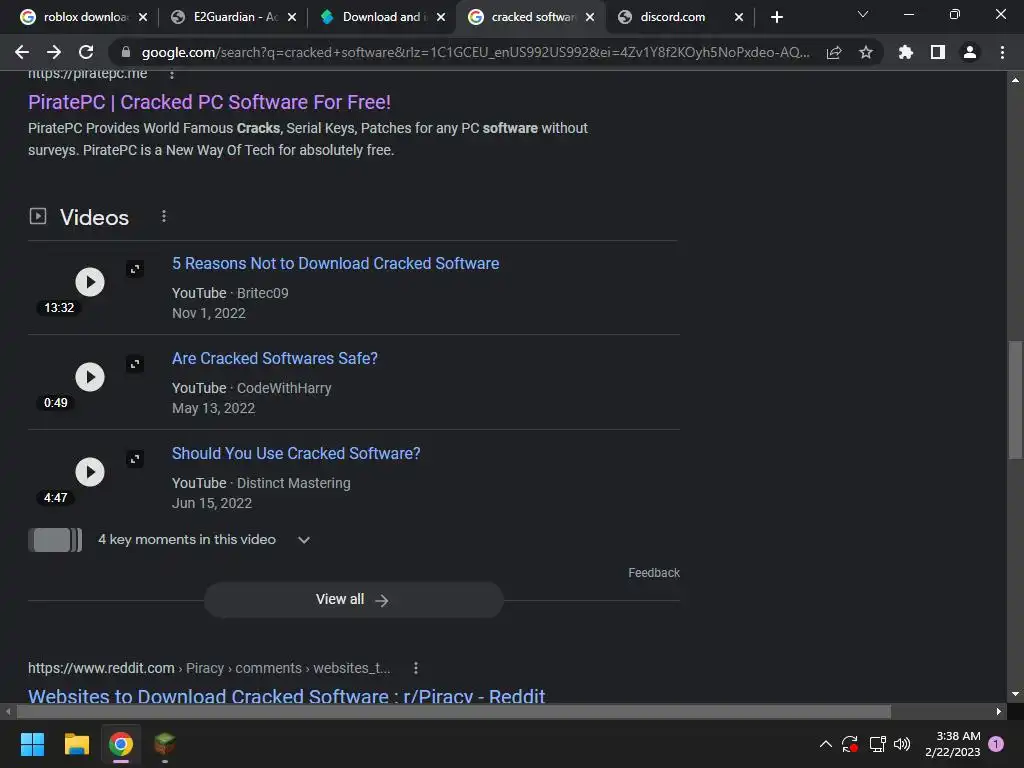
Task: Open File Explorer from the taskbar
Action: point(76,744)
